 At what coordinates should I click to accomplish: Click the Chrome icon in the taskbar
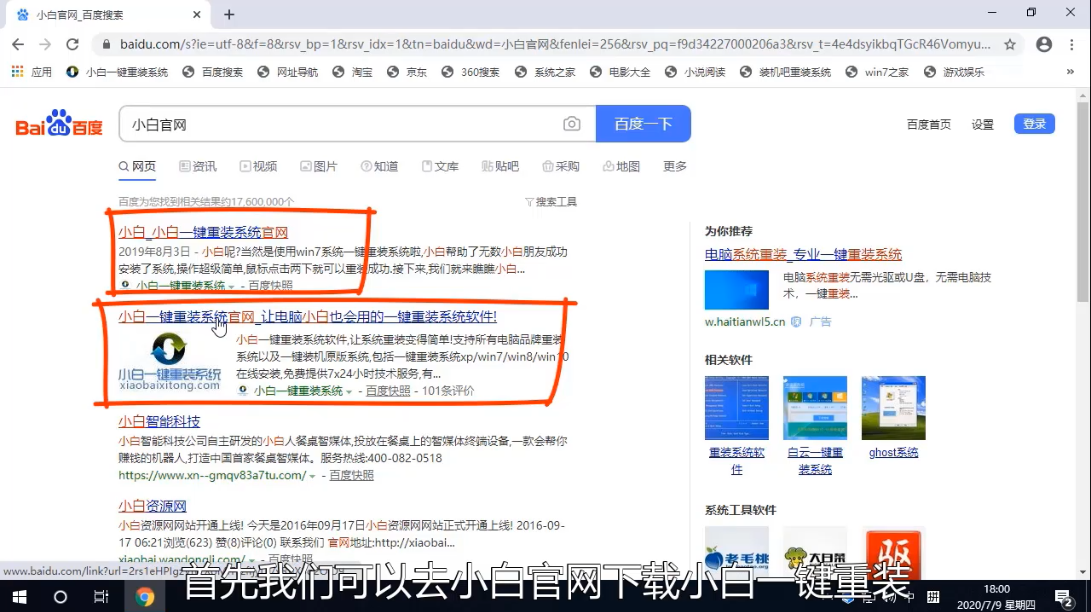coord(146,596)
